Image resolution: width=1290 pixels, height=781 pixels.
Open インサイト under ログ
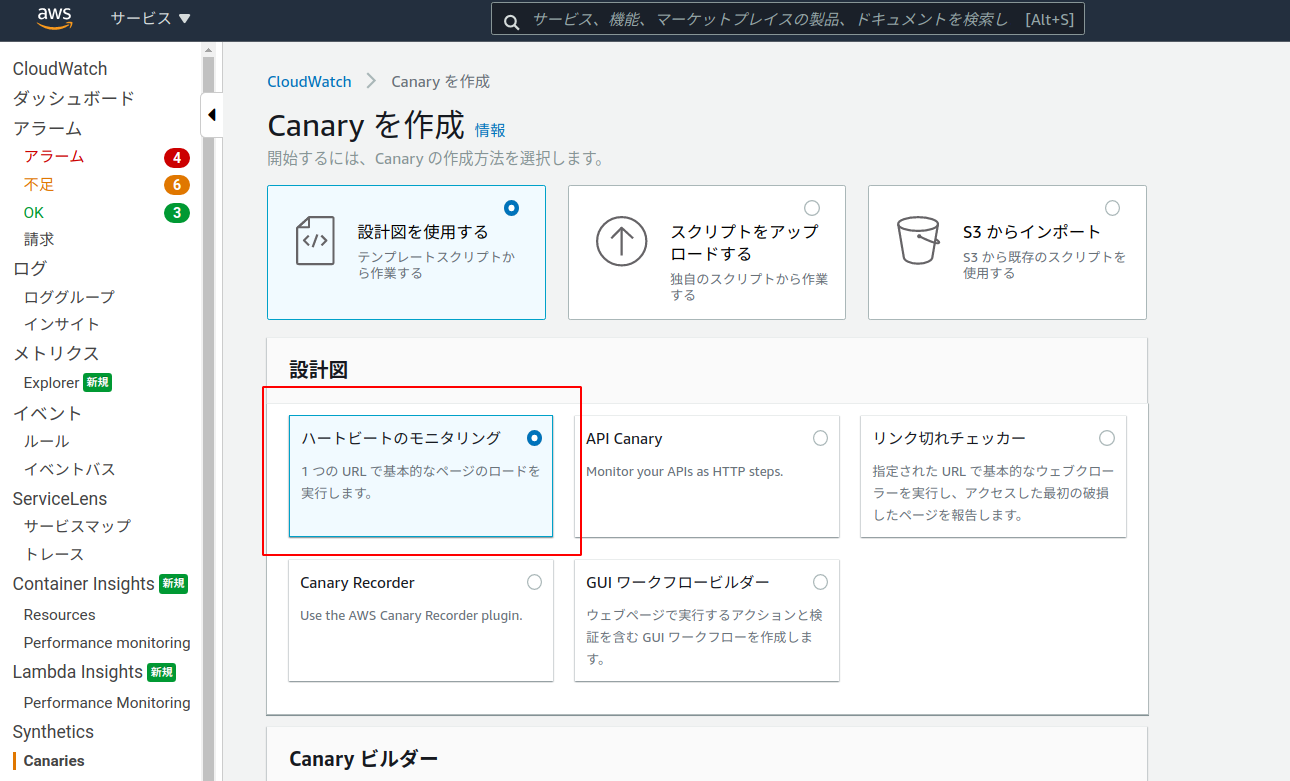click(x=62, y=324)
